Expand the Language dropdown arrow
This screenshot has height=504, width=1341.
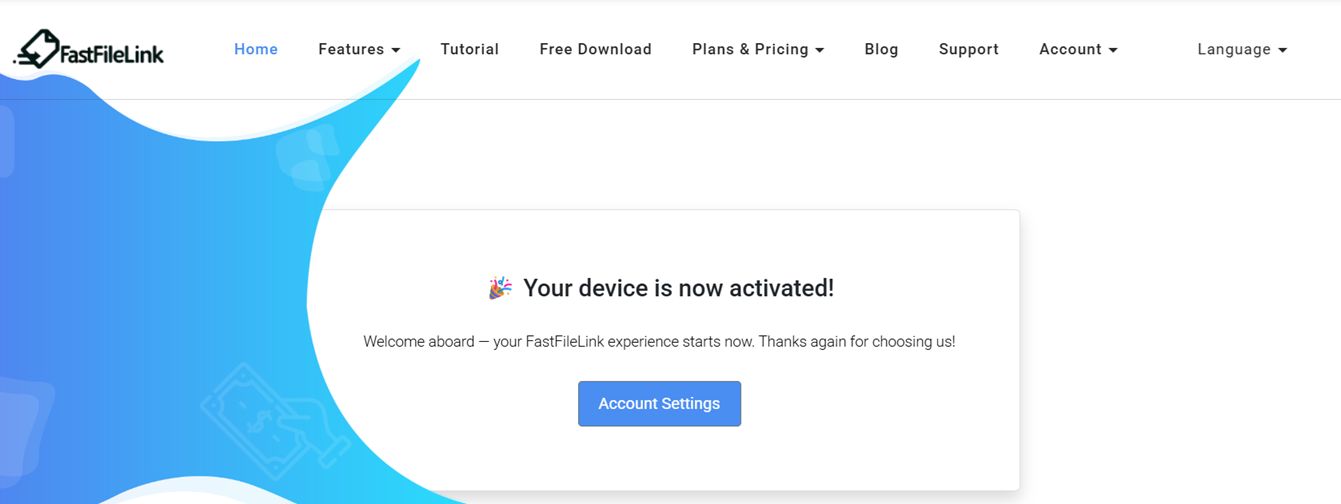click(1283, 50)
